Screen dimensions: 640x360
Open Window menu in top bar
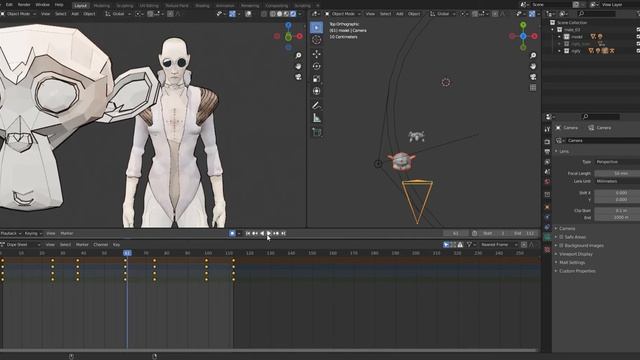coord(42,4)
